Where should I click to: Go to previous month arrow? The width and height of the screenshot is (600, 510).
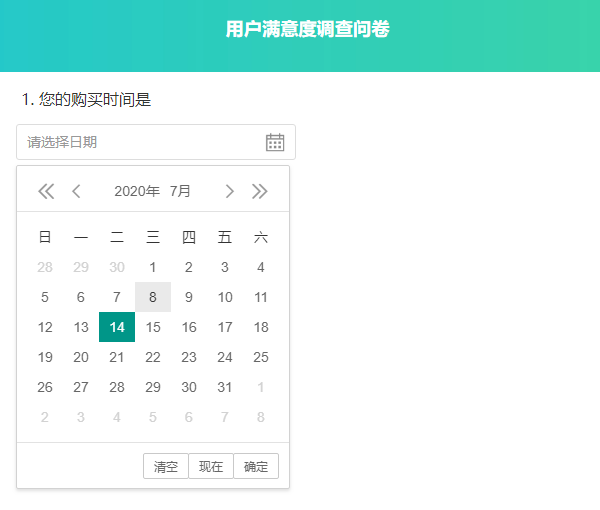(76, 191)
